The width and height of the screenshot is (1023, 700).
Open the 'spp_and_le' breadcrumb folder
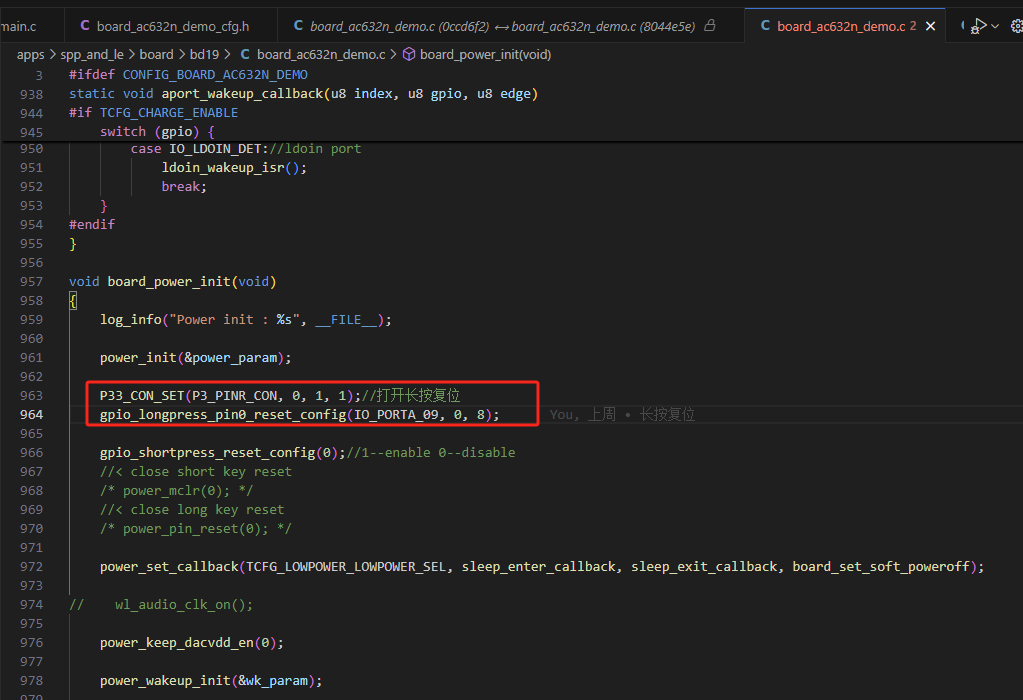pos(92,54)
